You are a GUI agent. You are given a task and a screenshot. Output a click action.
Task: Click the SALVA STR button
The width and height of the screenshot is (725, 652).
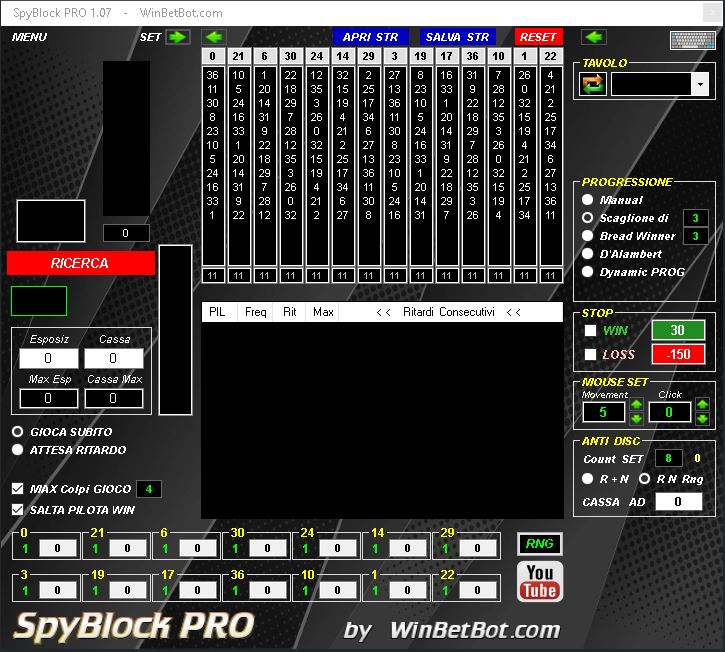(x=456, y=37)
